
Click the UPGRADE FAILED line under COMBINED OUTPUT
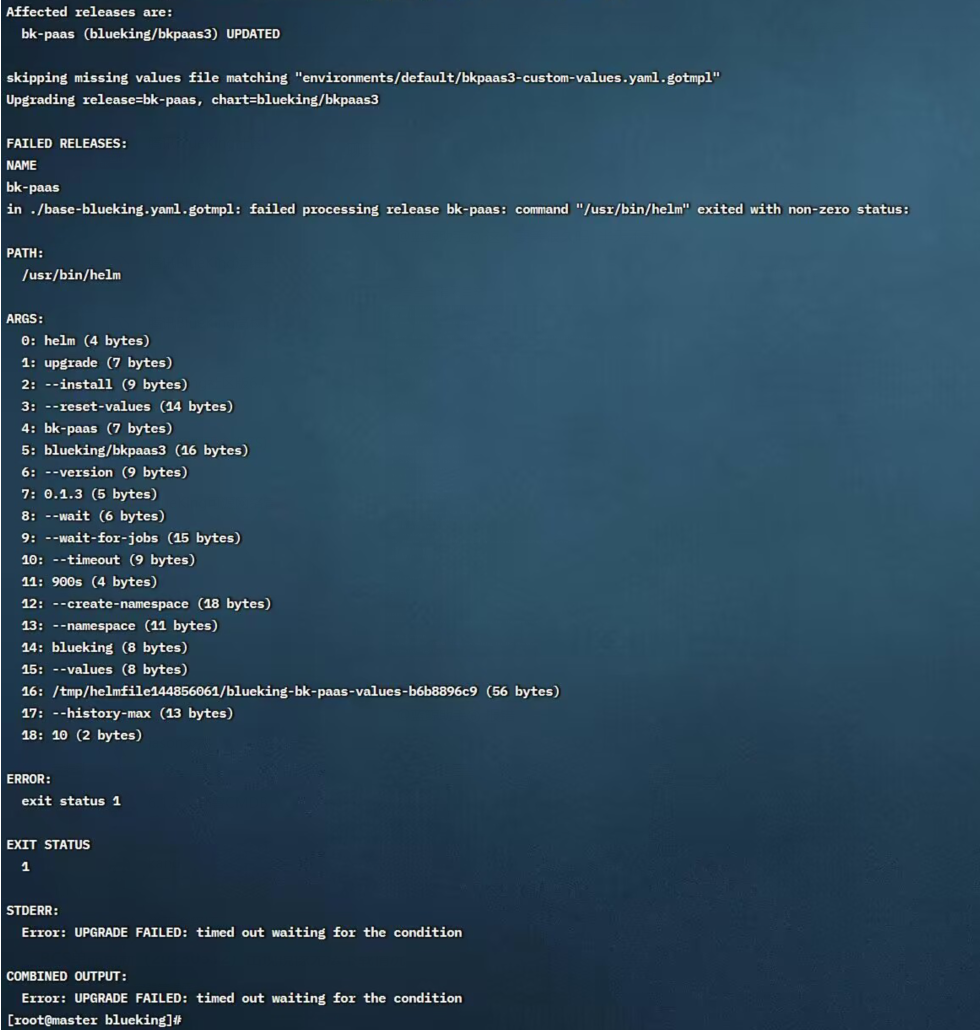242,998
